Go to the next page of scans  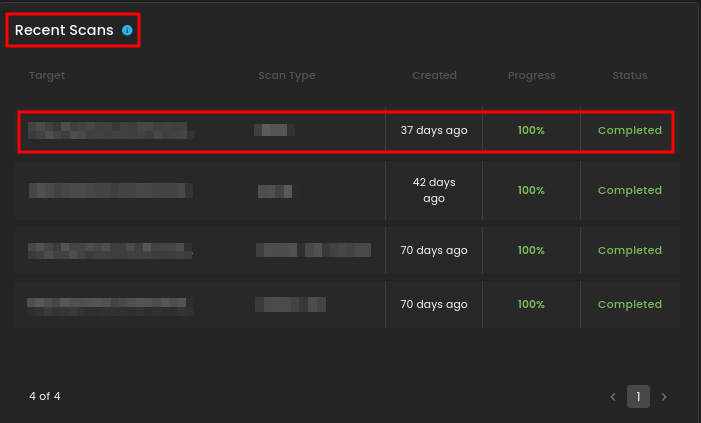point(664,397)
